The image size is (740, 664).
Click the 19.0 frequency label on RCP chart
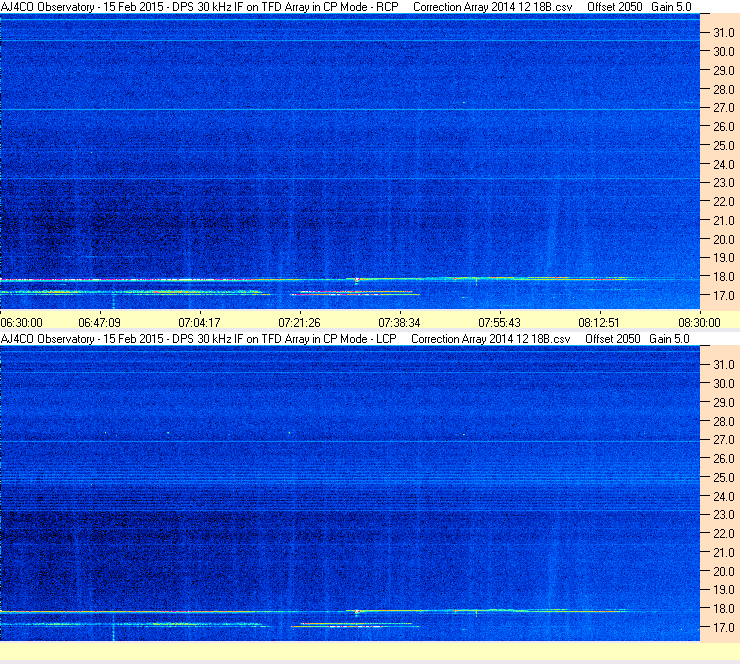(x=724, y=258)
